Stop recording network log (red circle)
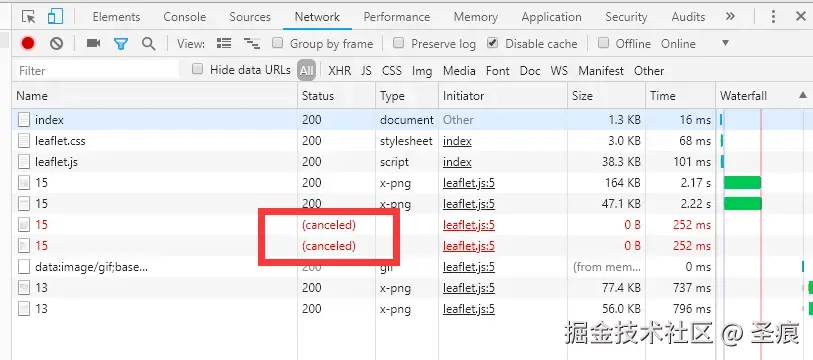The height and width of the screenshot is (360, 813). tap(28, 44)
